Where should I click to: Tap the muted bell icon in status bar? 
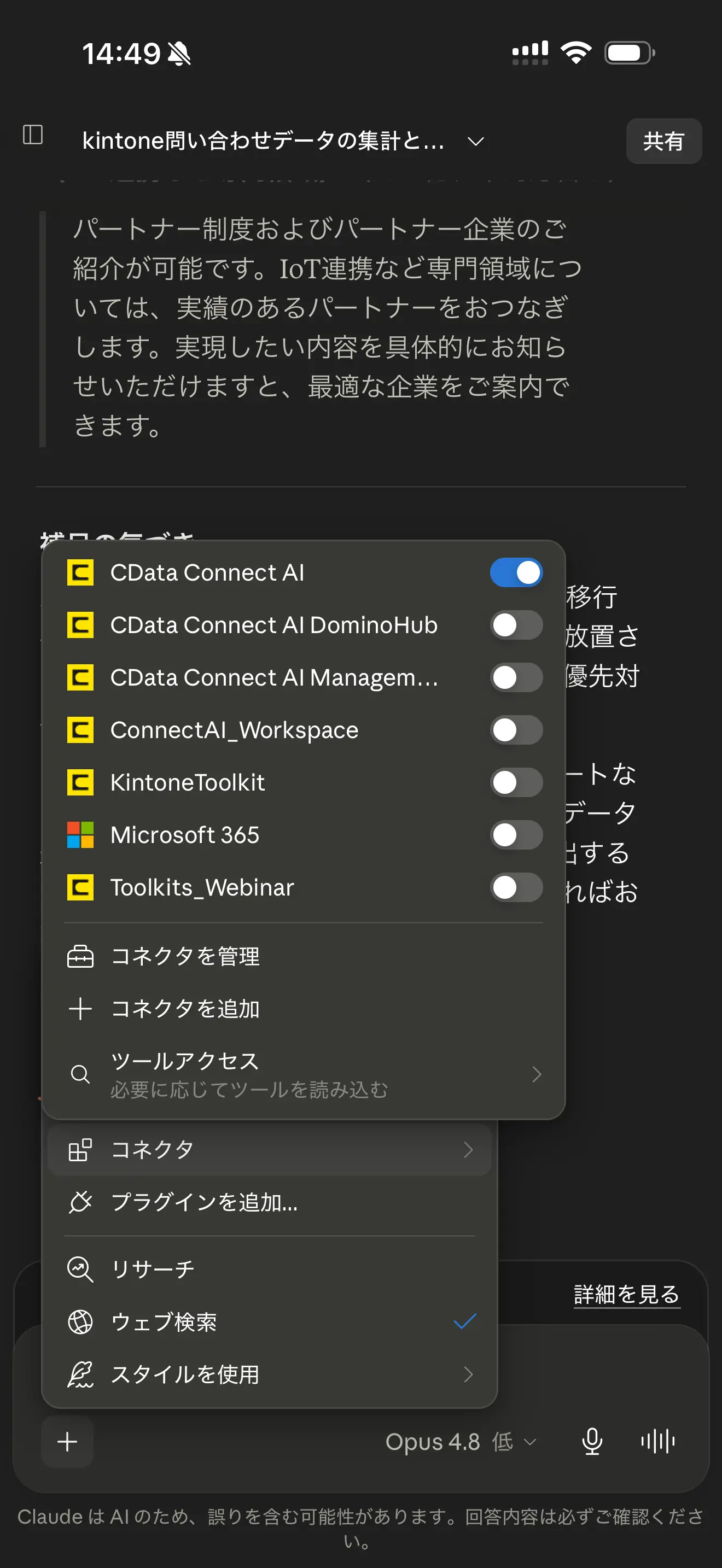coord(179,54)
